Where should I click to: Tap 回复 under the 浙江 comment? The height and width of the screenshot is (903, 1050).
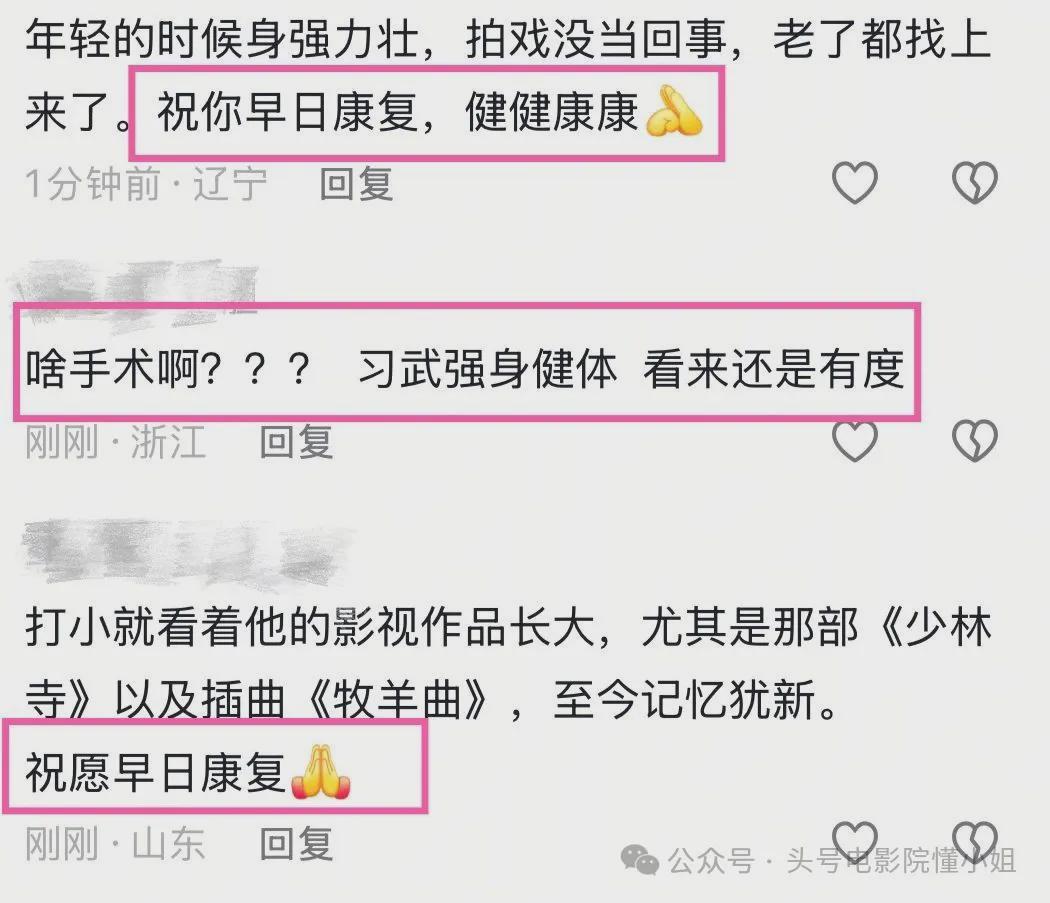coord(296,442)
